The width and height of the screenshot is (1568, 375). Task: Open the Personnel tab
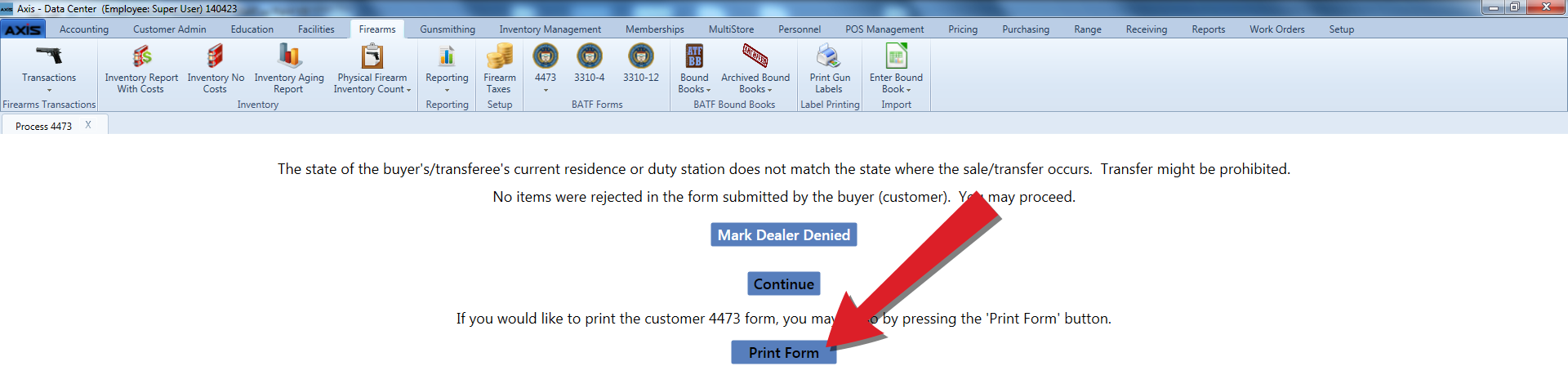click(x=800, y=29)
